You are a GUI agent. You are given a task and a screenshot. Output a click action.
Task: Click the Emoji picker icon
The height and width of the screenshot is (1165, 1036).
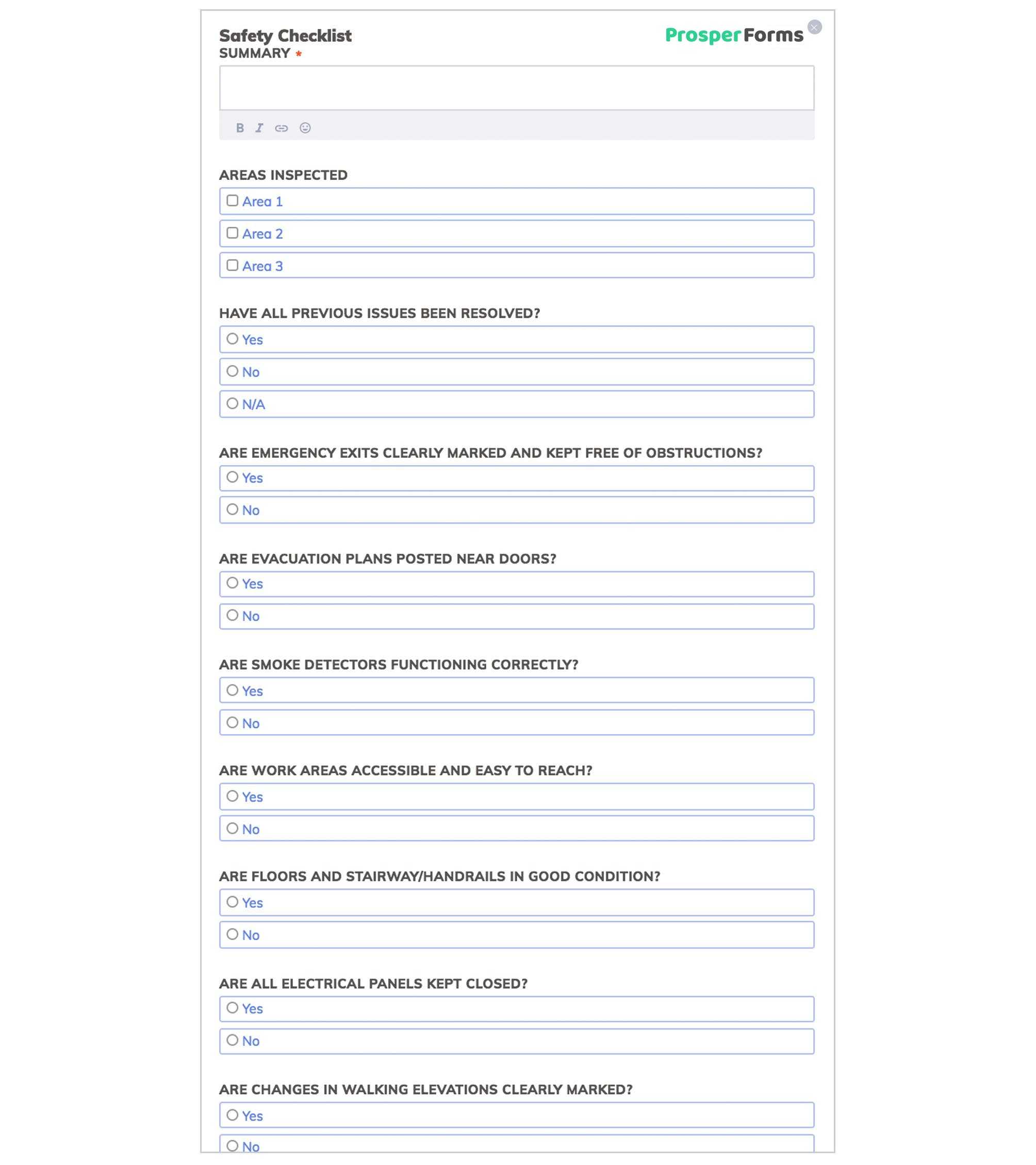point(305,127)
